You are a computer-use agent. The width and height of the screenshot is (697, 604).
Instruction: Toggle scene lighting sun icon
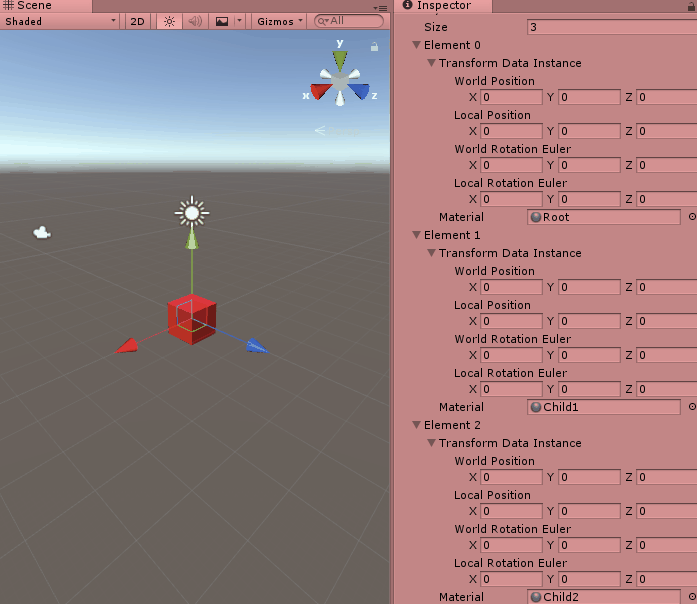(169, 21)
